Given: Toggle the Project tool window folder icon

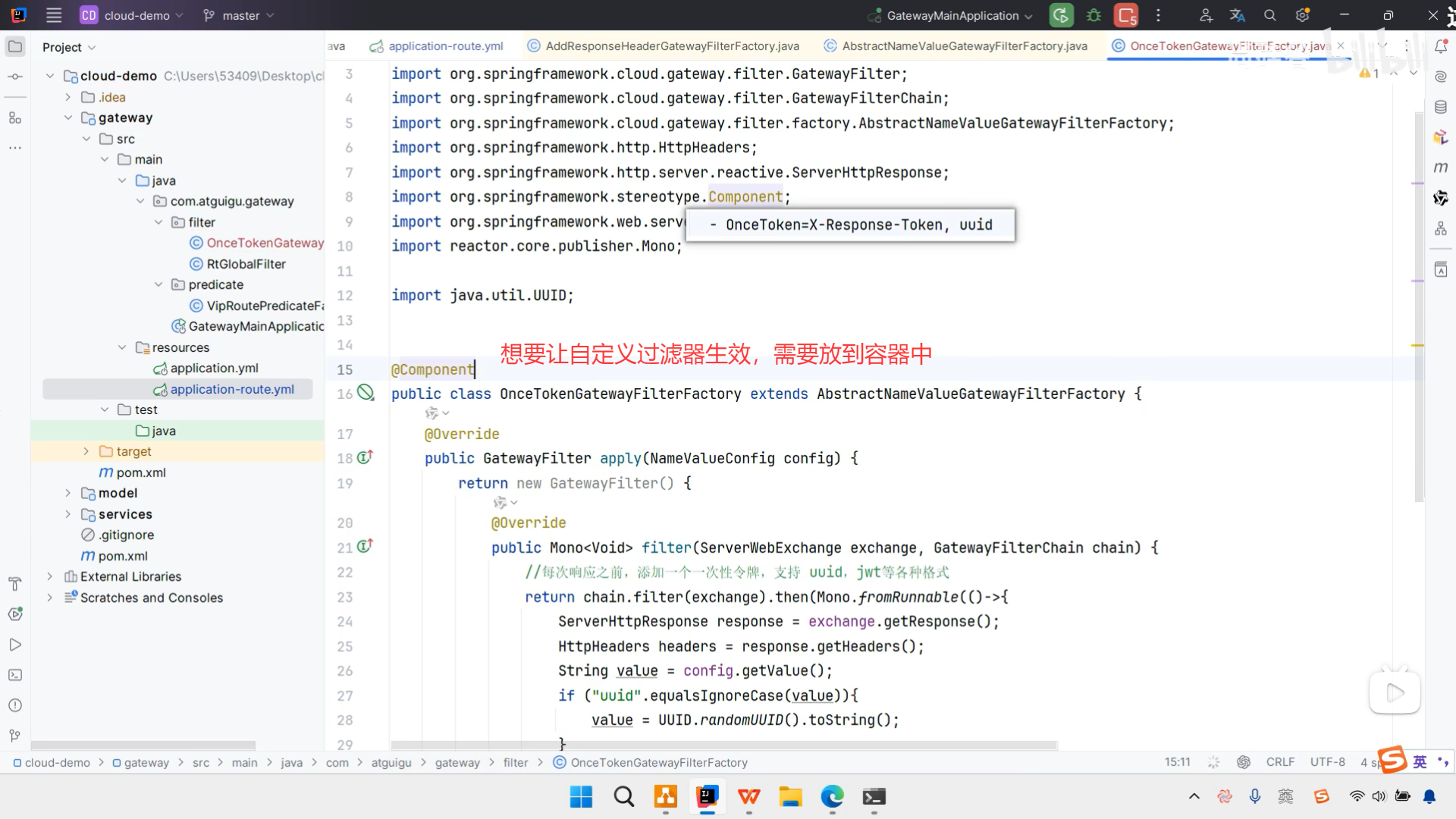Looking at the screenshot, I should pos(15,47).
